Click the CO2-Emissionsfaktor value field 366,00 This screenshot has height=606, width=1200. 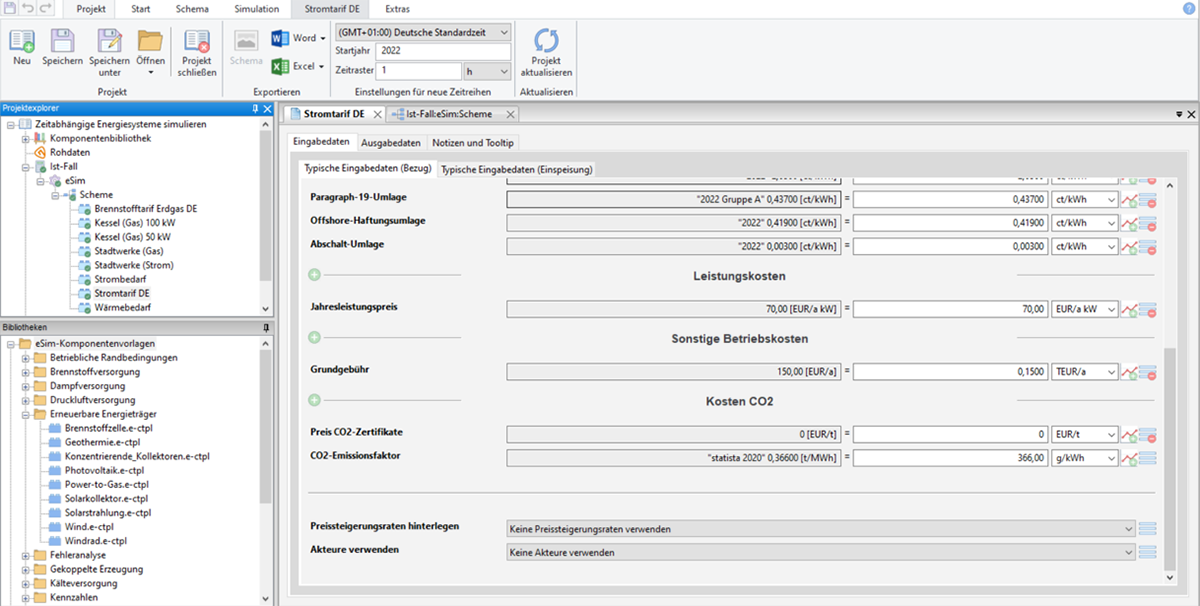[949, 458]
